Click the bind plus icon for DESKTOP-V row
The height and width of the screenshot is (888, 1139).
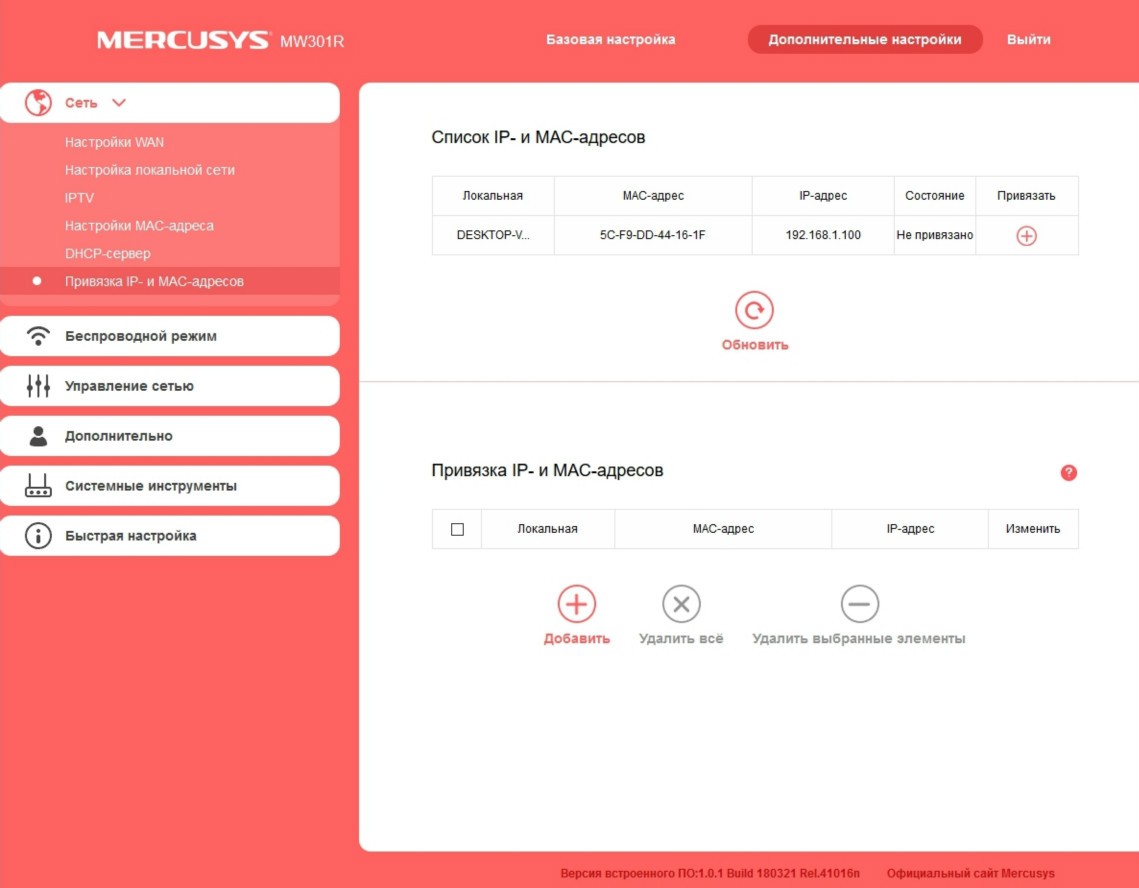[1026, 236]
